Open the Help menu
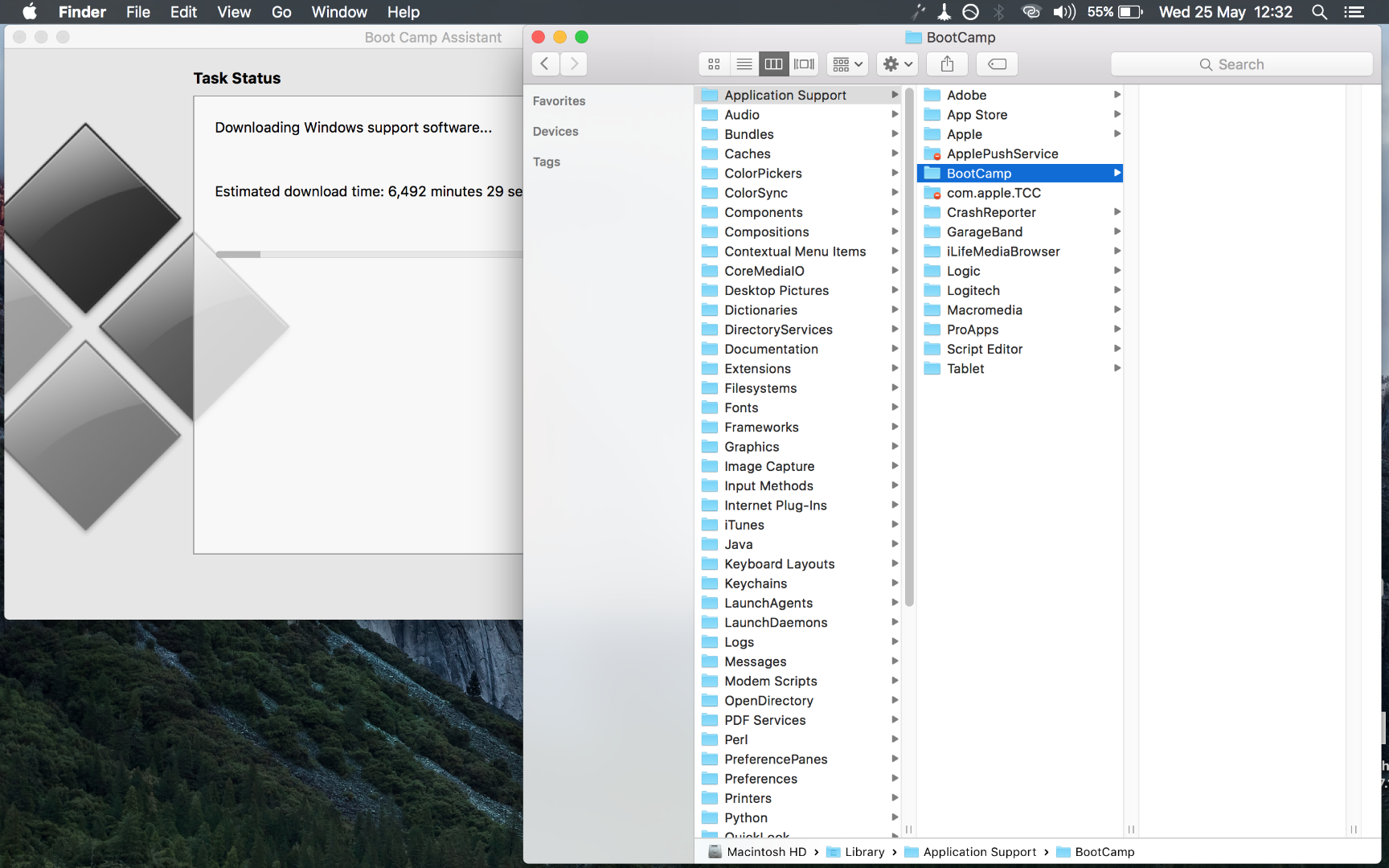 404,12
